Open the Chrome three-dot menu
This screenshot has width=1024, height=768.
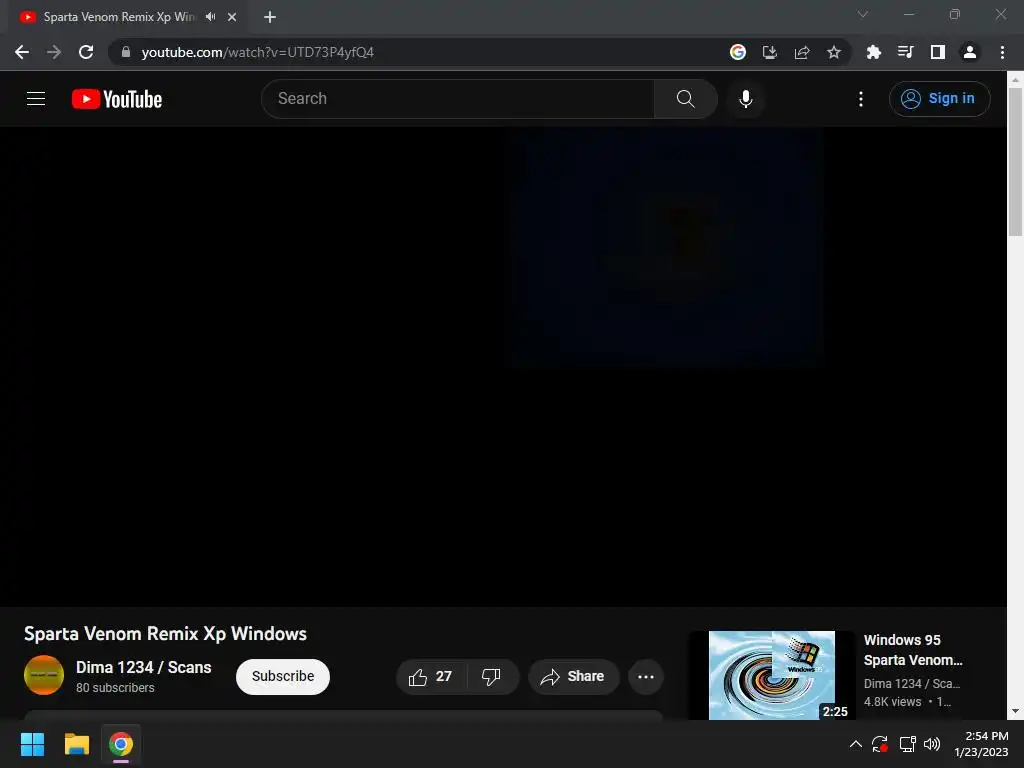click(1002, 52)
